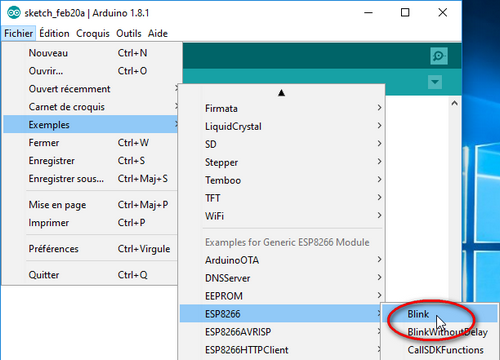500x360 pixels.
Task: Choose Fermer in the menu
Action: 90,143
